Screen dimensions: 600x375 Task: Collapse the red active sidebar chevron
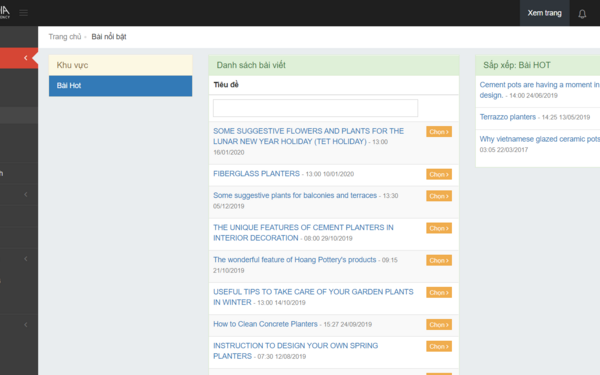coord(26,58)
